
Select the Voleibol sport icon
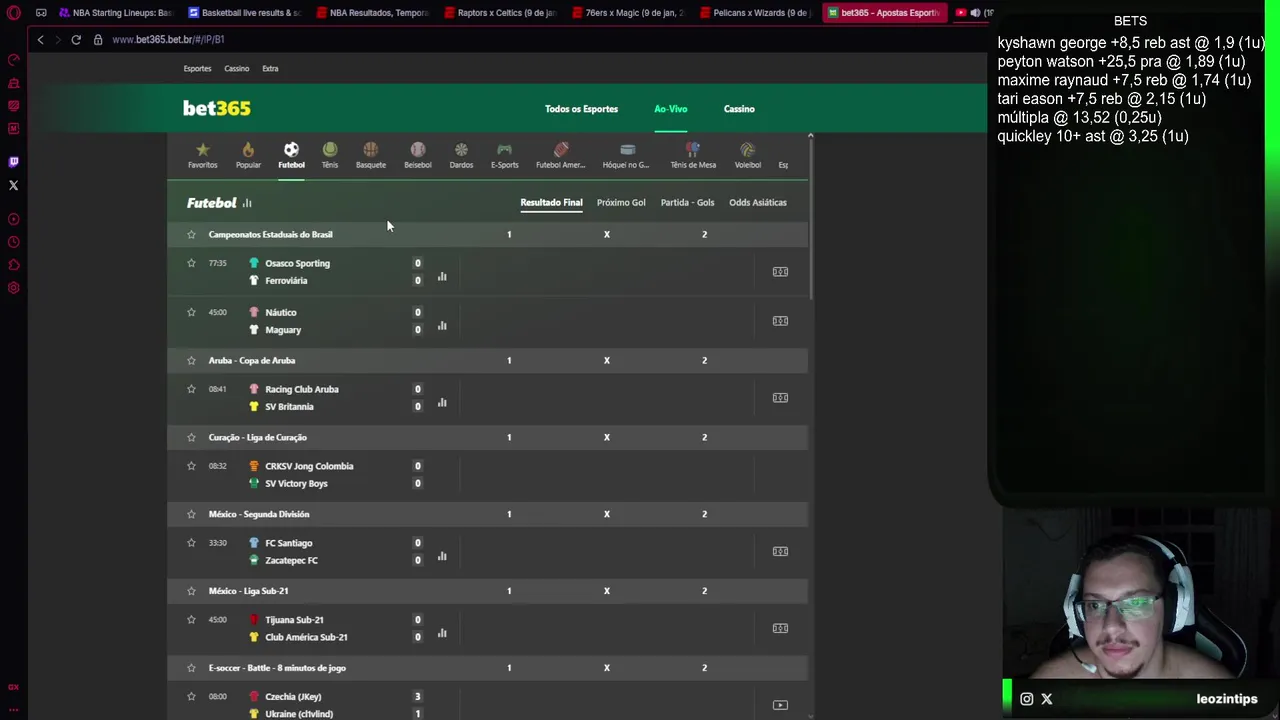748,155
